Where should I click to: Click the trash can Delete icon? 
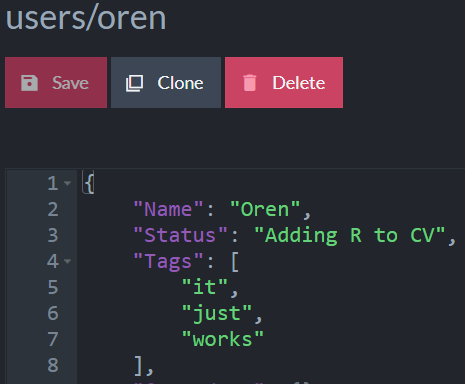pyautogui.click(x=249, y=83)
